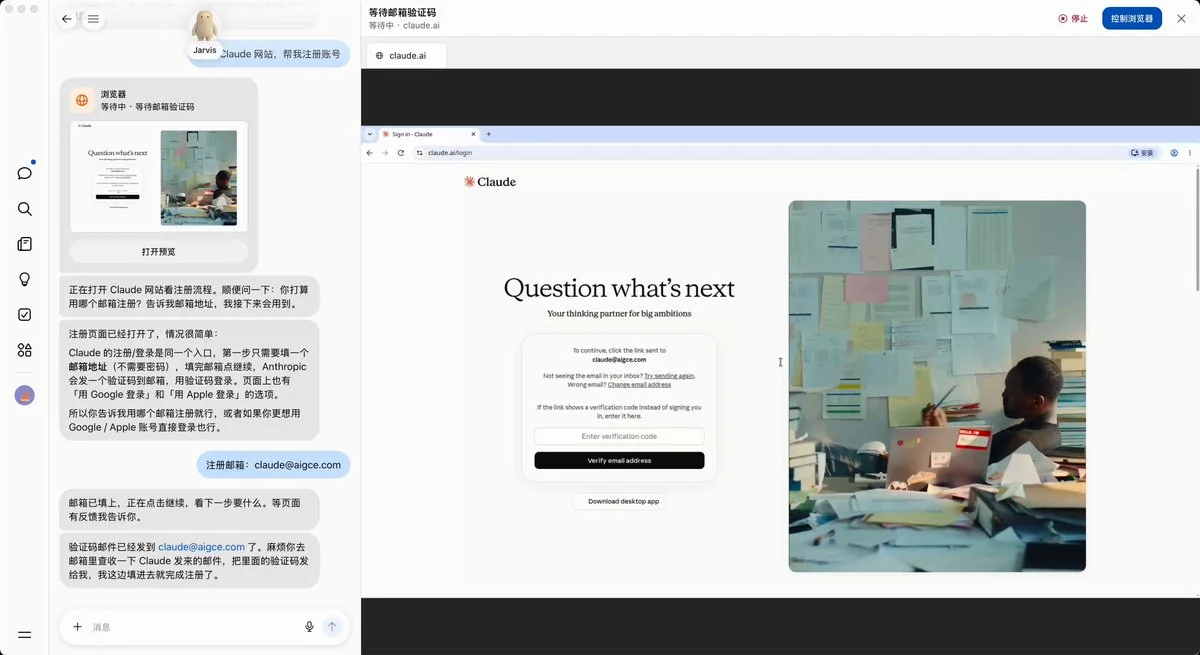The width and height of the screenshot is (1200, 655).
Task: Click the site info icon in address bar
Action: [x=420, y=153]
